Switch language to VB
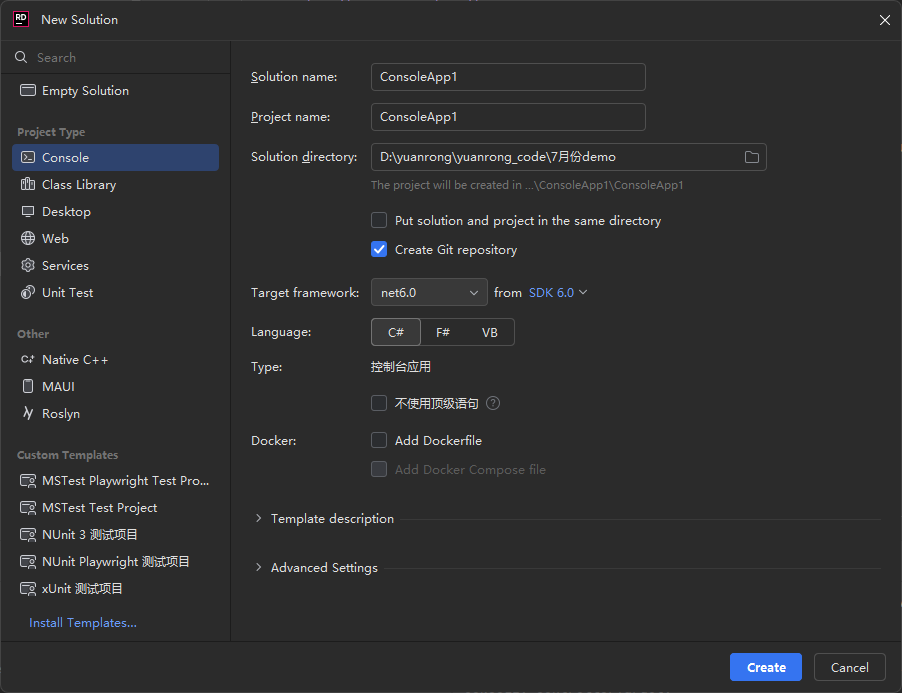The width and height of the screenshot is (902, 693). coord(489,332)
